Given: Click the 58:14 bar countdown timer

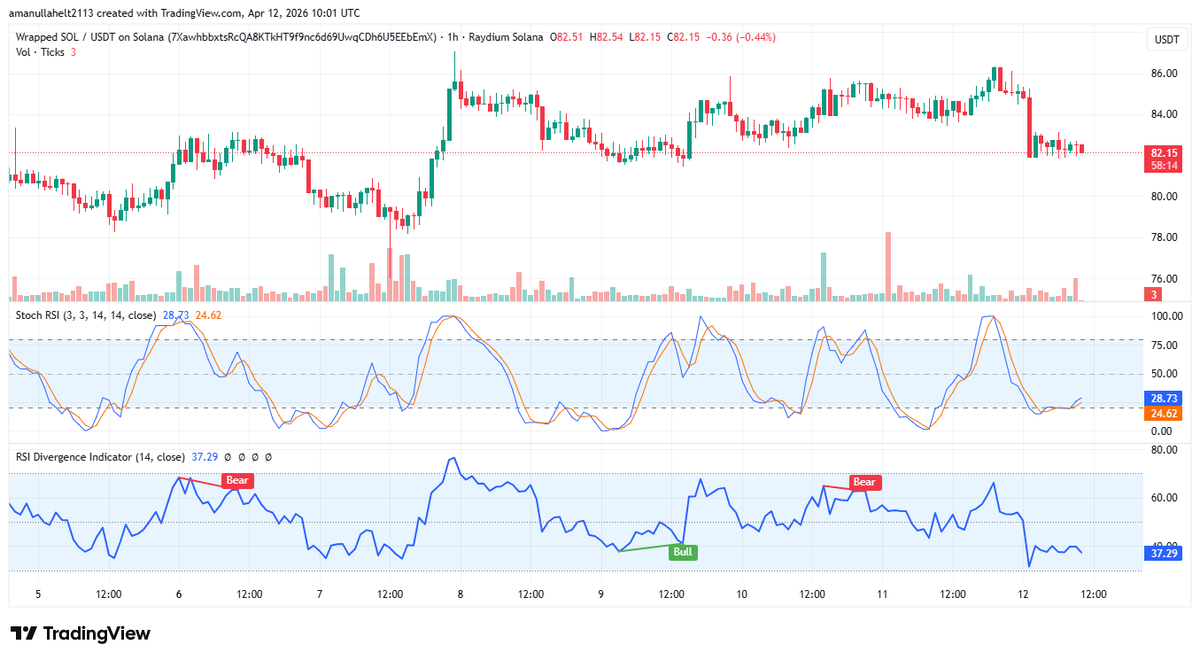Looking at the screenshot, I should click(x=1162, y=166).
